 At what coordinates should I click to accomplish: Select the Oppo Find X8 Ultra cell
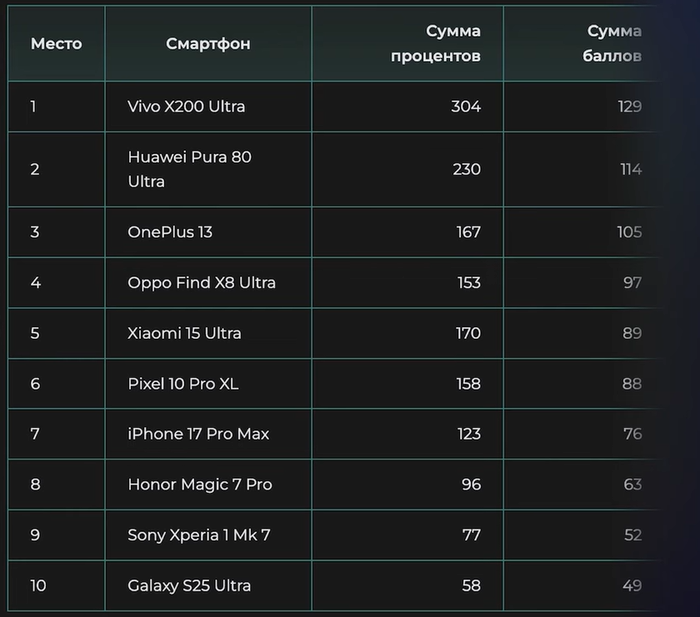tap(201, 283)
